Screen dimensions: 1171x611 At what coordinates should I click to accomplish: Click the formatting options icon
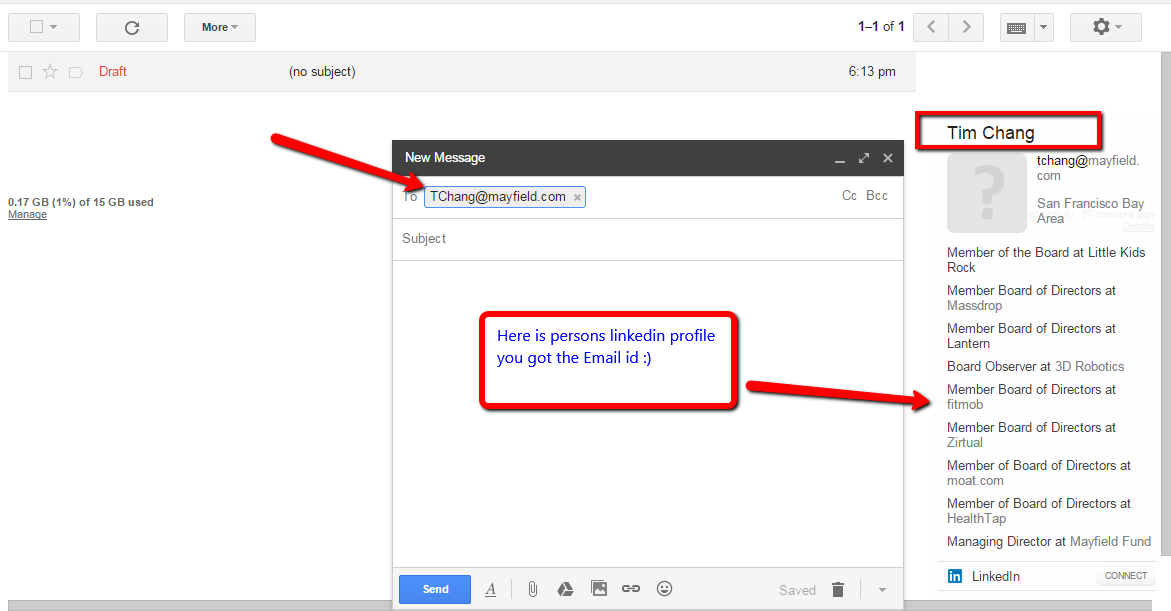pyautogui.click(x=490, y=590)
